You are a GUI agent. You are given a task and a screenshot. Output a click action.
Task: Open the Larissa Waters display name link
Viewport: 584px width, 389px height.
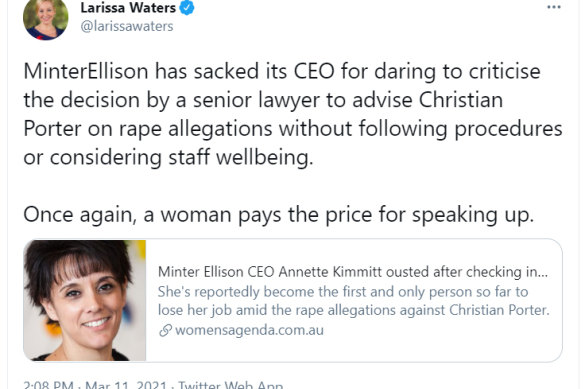click(x=128, y=8)
